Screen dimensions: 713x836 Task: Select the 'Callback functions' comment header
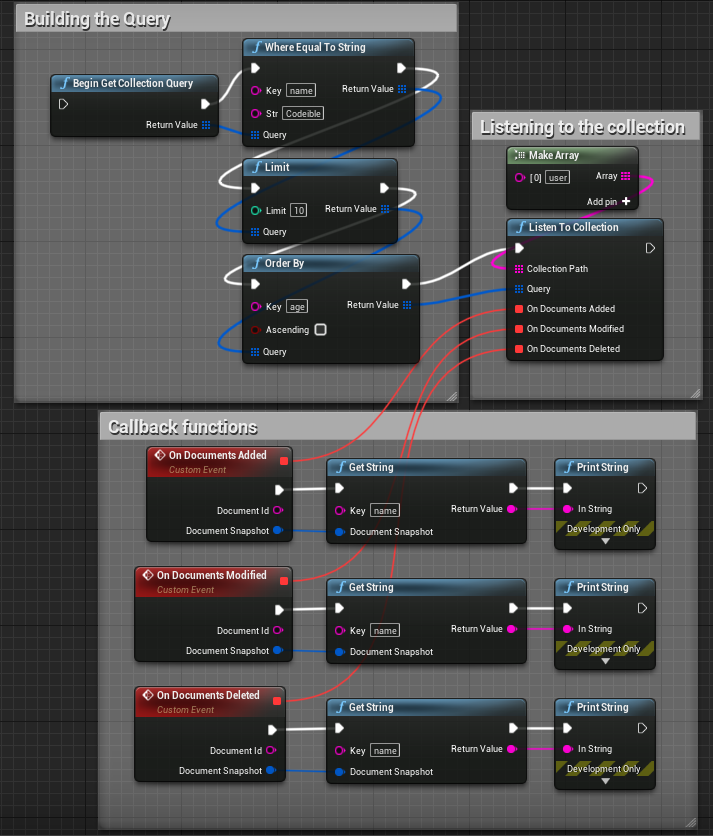398,427
